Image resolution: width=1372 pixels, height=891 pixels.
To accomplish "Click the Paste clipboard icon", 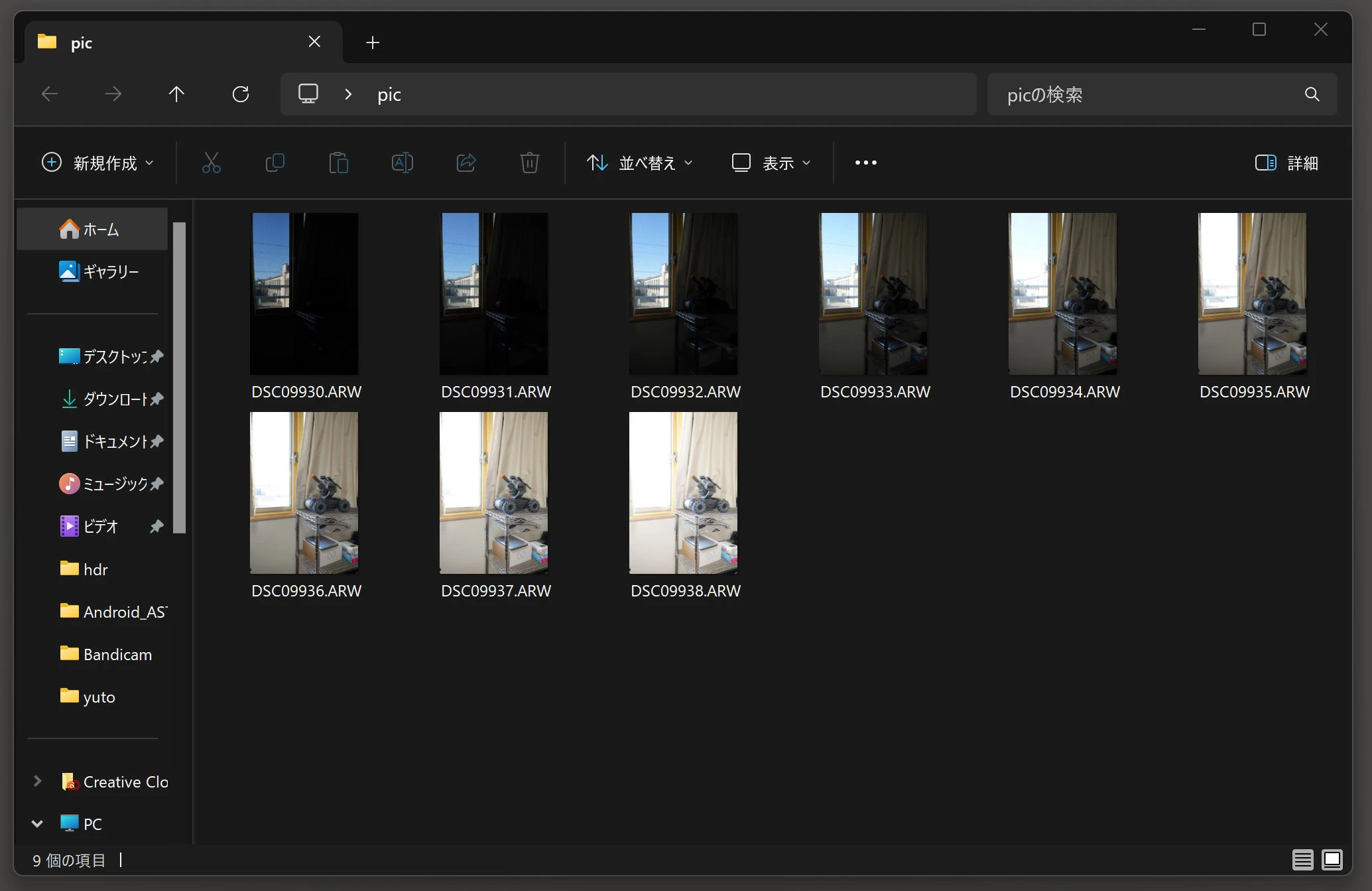I will (x=338, y=163).
